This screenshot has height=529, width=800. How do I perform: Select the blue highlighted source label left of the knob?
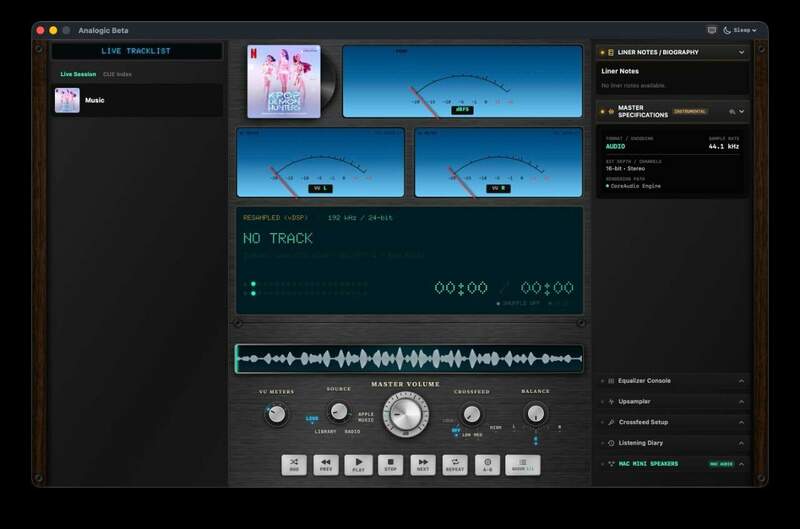[x=312, y=418]
